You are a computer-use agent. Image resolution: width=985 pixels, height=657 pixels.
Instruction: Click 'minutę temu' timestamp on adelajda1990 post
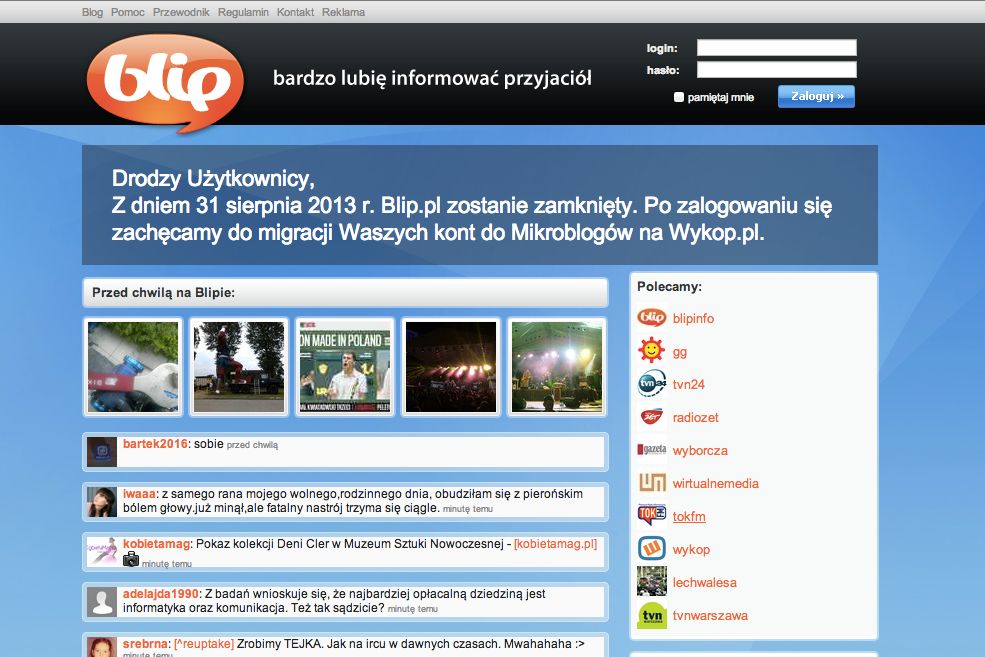413,609
